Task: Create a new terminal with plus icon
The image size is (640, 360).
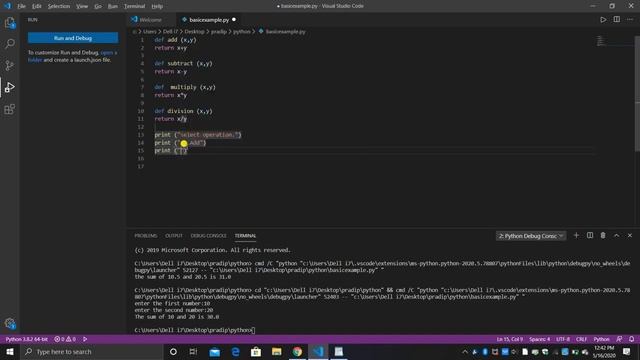Action: coord(576,236)
